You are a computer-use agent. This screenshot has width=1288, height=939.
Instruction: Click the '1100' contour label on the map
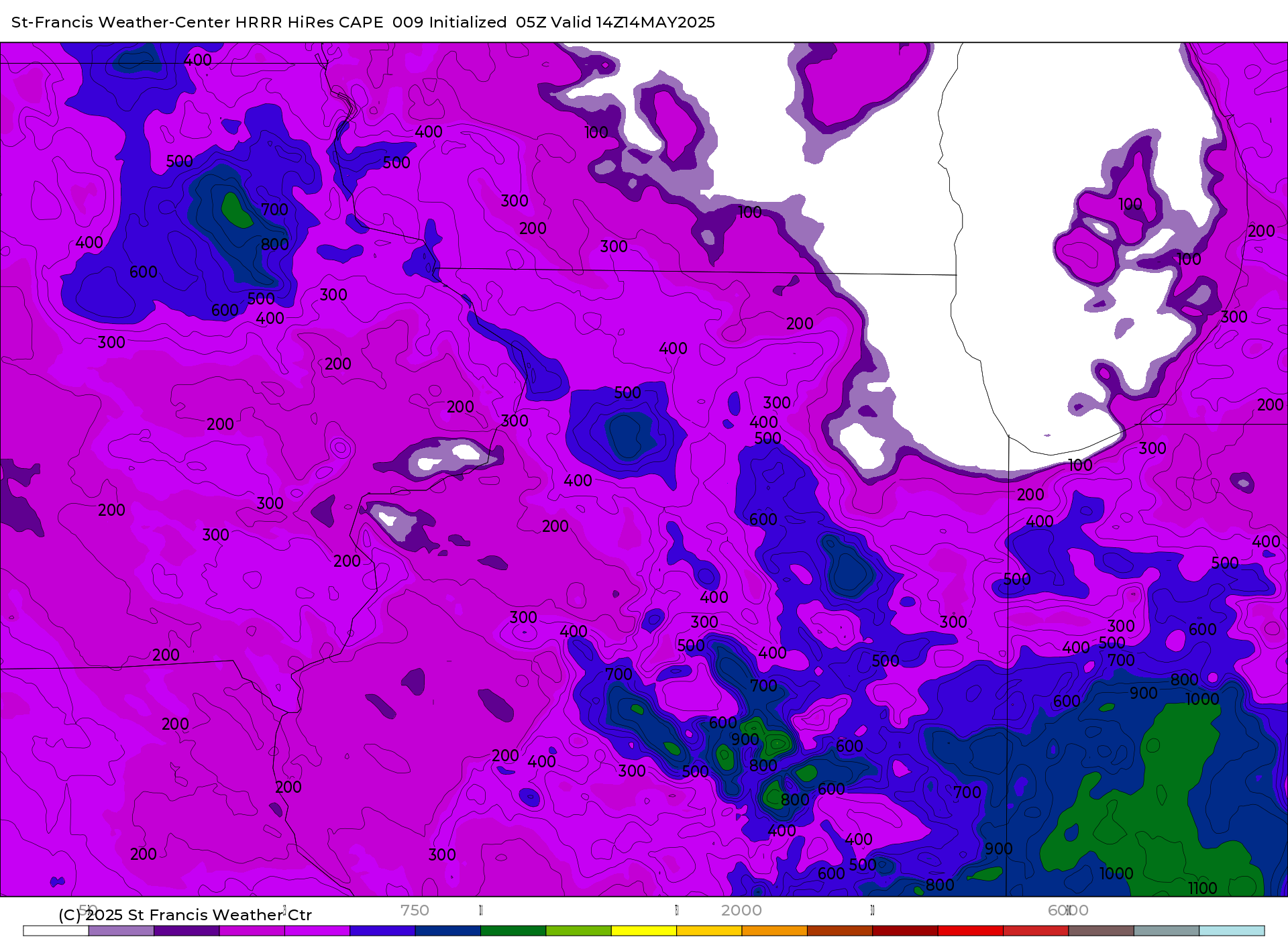(x=1202, y=888)
